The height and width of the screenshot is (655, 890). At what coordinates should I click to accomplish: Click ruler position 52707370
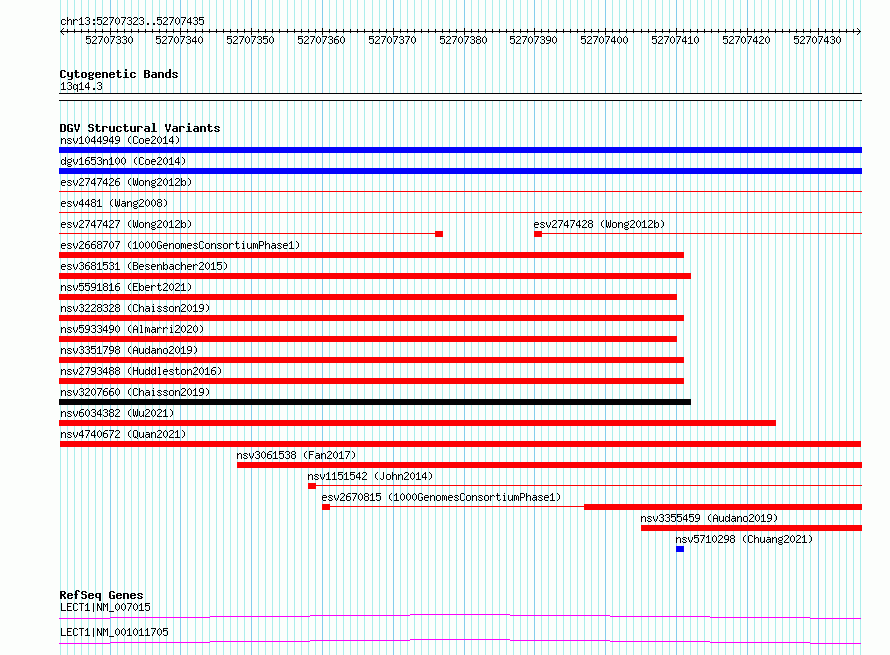click(392, 40)
